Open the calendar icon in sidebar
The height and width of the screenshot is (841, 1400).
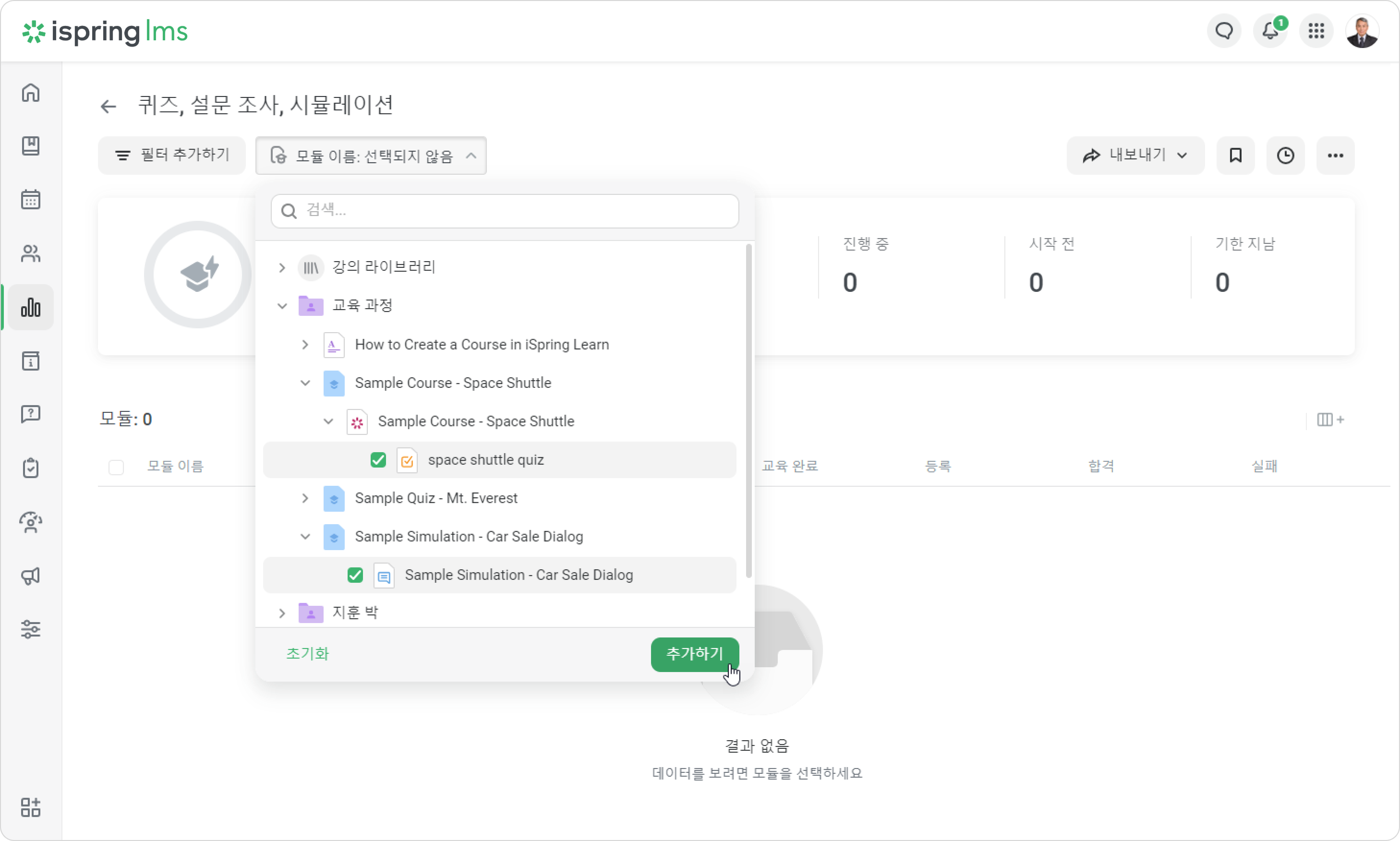pos(31,199)
